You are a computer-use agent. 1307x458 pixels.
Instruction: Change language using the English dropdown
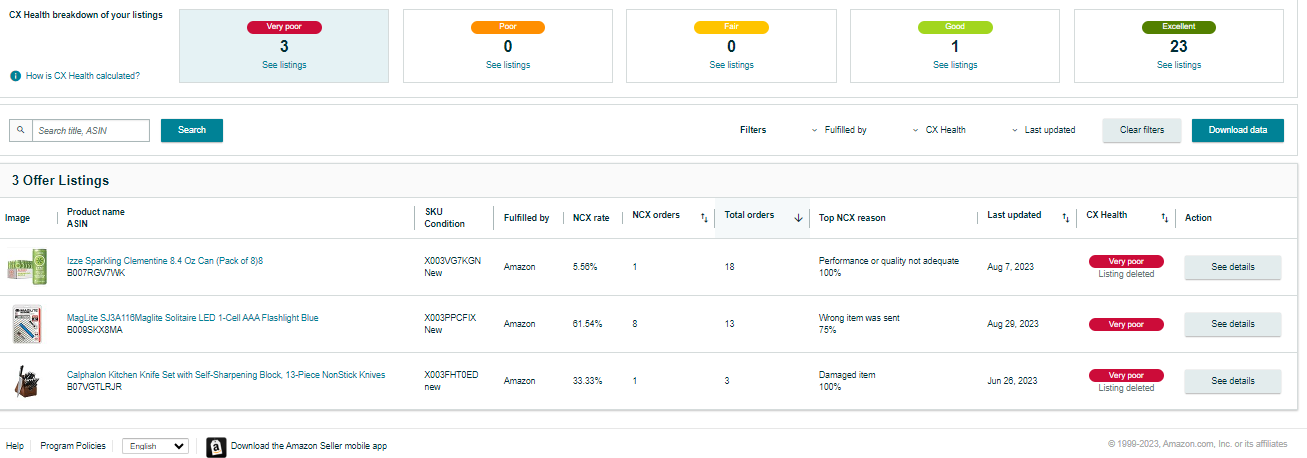pyautogui.click(x=155, y=446)
